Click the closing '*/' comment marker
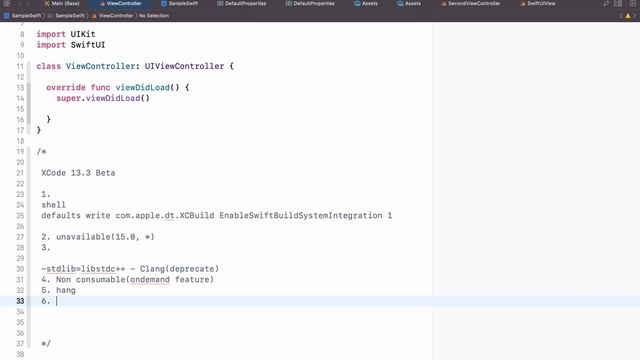This screenshot has height=360, width=640. click(46, 343)
